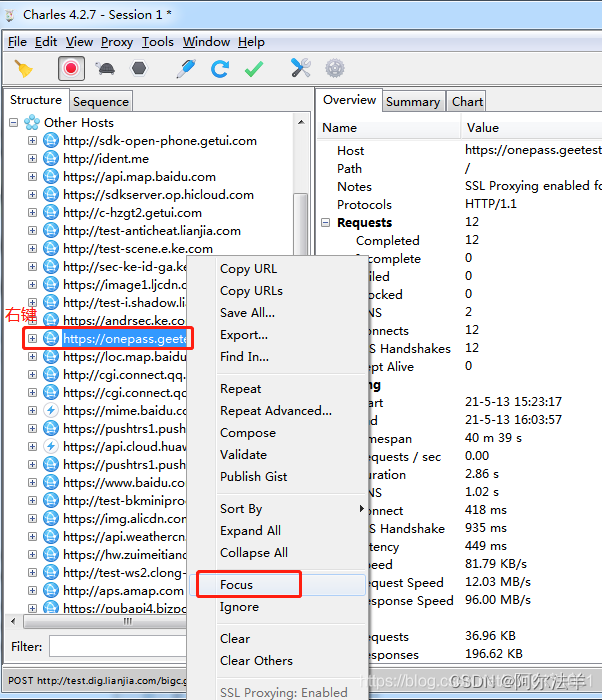Open the Window menu
The width and height of the screenshot is (602, 700).
tap(206, 42)
